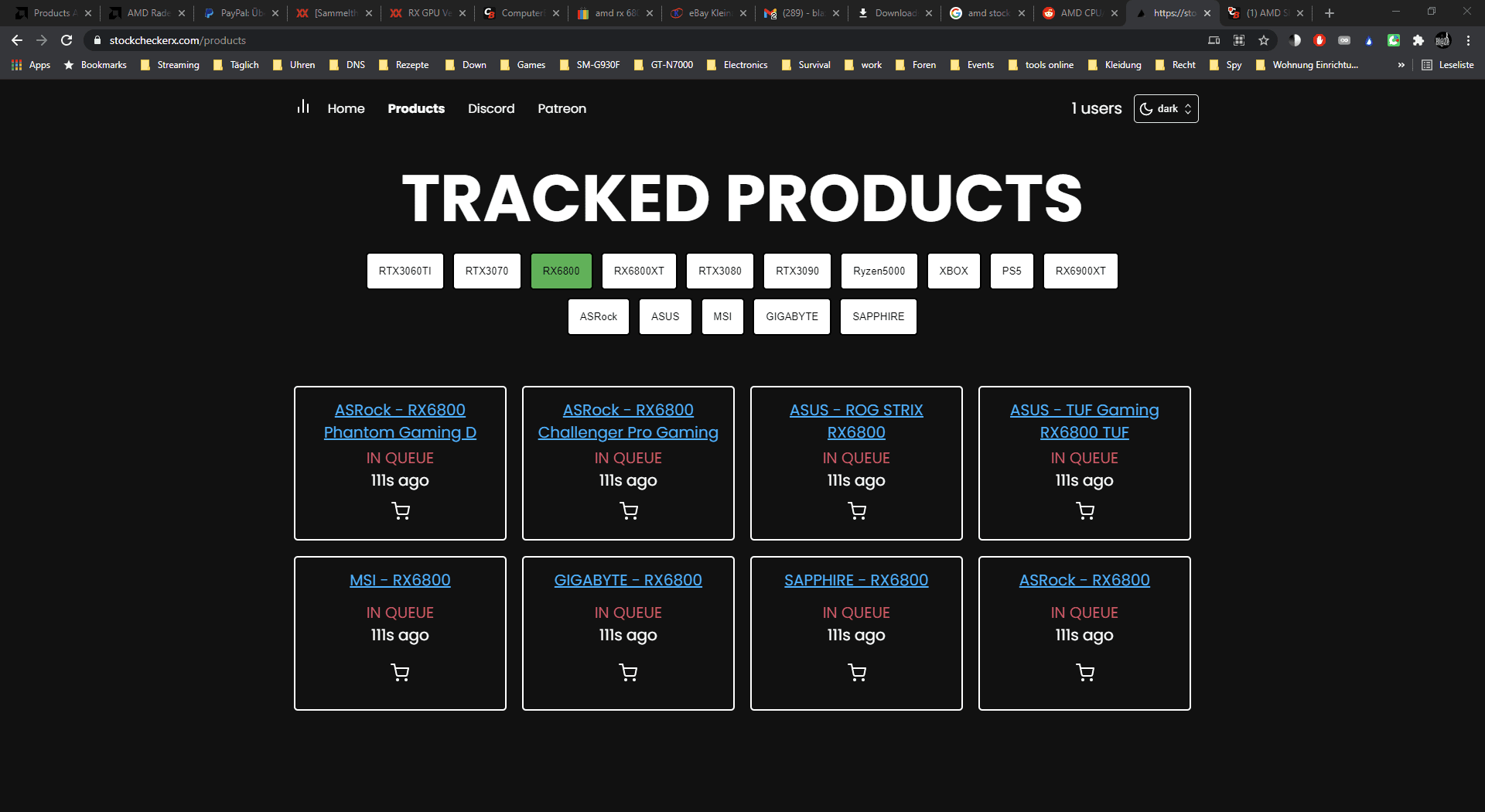Viewport: 1485px width, 812px height.
Task: Click the browser forward arrow
Action: click(42, 40)
